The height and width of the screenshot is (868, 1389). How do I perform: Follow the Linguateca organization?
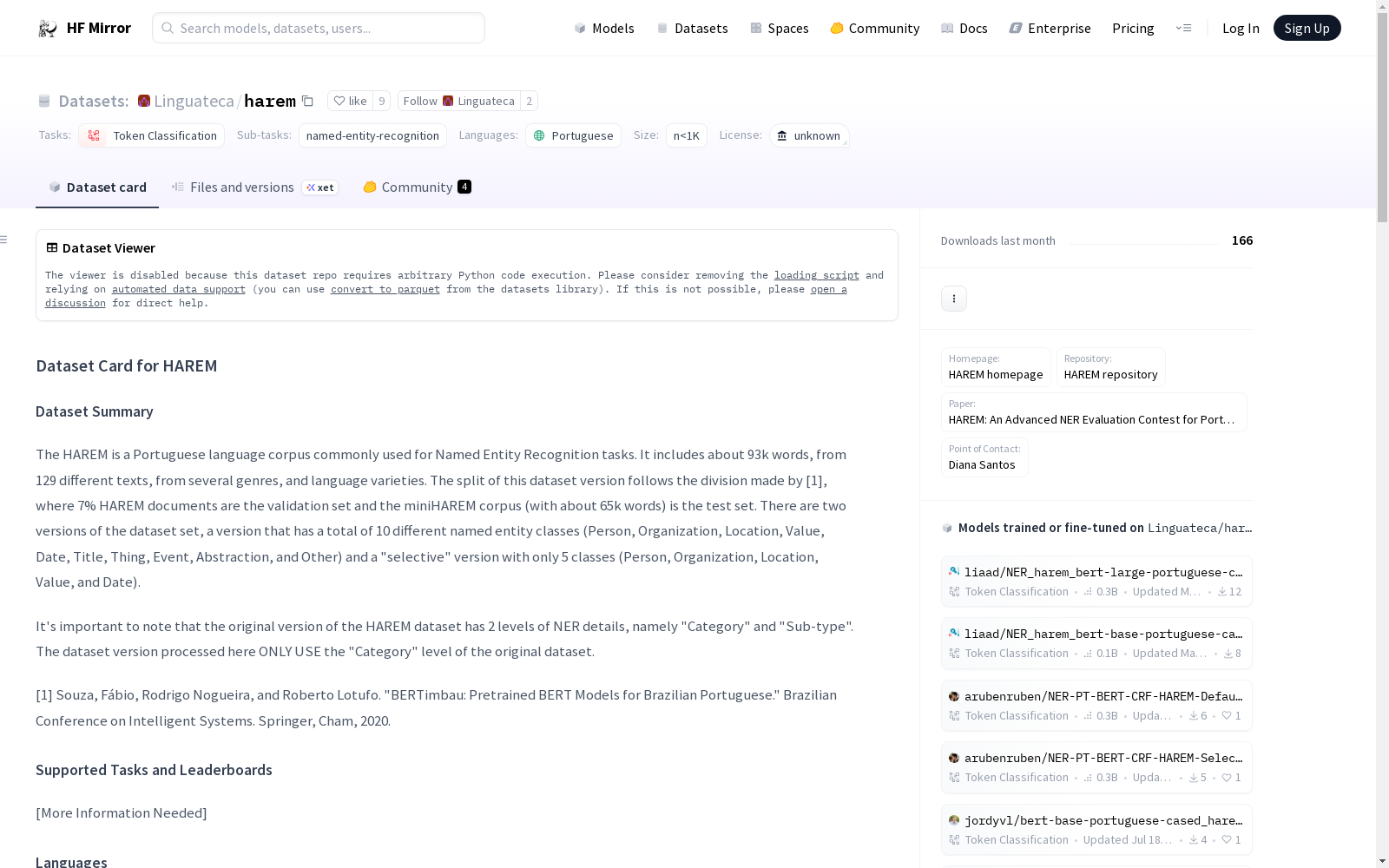point(459,101)
